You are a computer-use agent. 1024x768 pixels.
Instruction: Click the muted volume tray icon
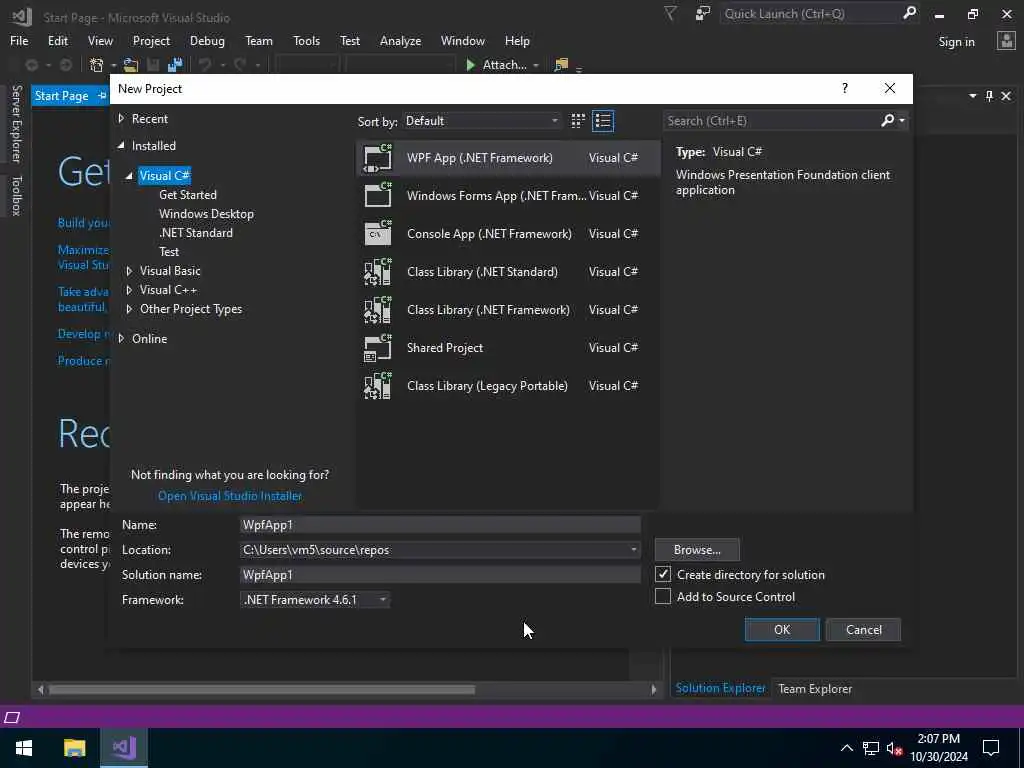click(895, 748)
